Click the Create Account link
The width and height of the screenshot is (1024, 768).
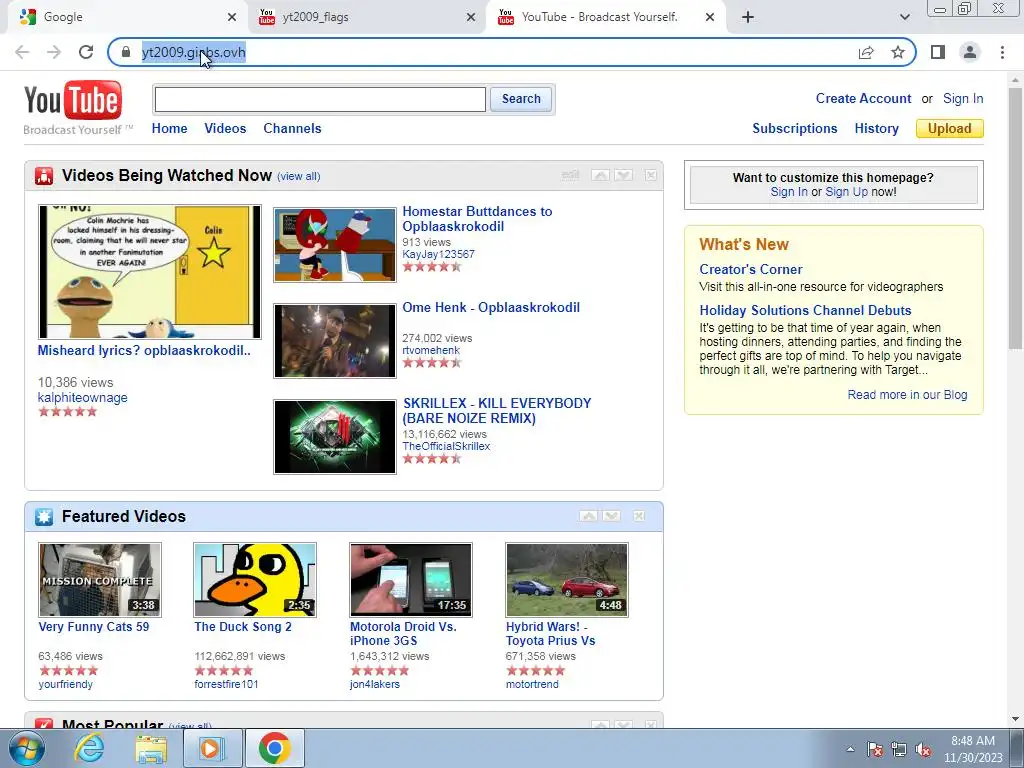[x=863, y=99]
